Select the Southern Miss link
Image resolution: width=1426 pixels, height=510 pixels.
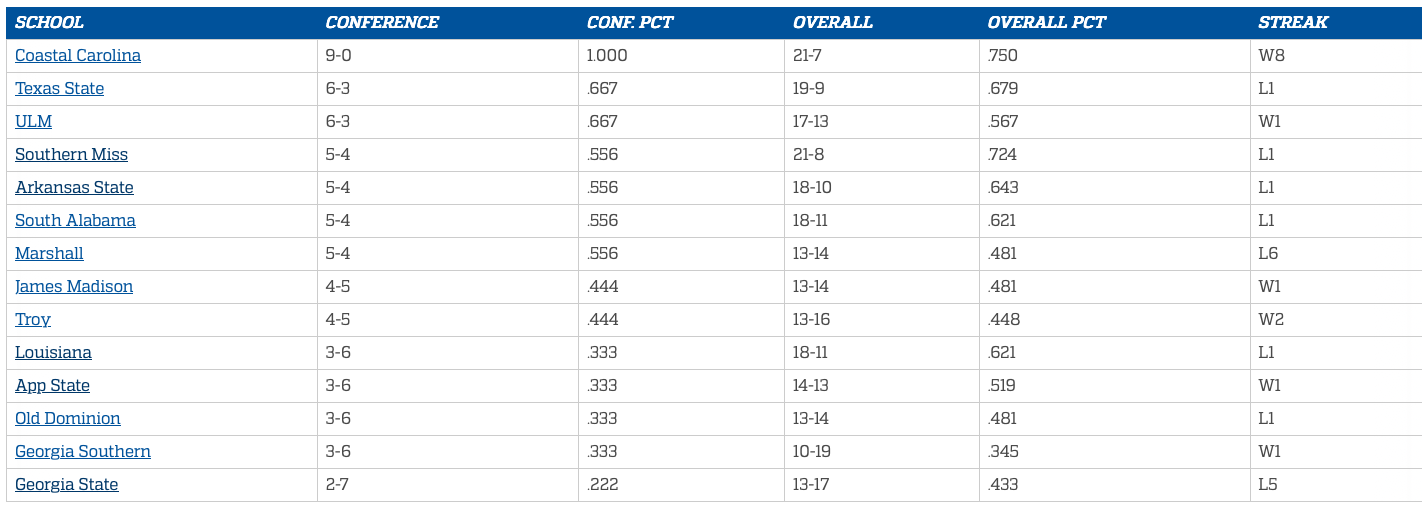tap(72, 155)
